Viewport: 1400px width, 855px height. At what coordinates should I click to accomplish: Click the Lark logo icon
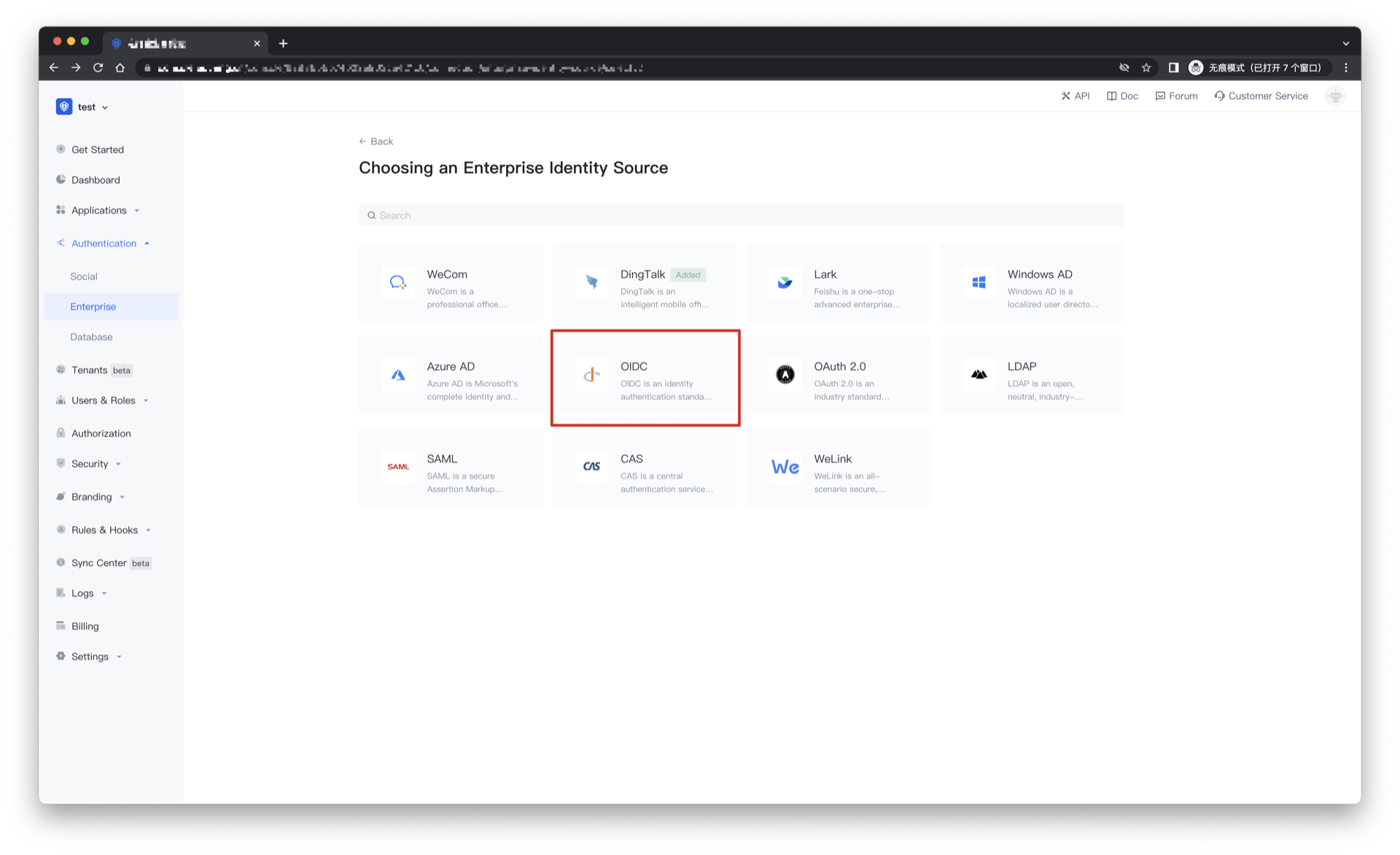[785, 282]
